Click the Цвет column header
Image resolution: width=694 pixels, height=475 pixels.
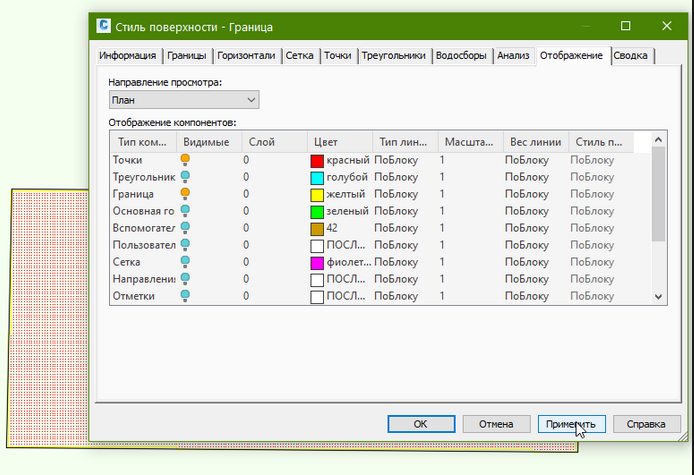point(338,142)
